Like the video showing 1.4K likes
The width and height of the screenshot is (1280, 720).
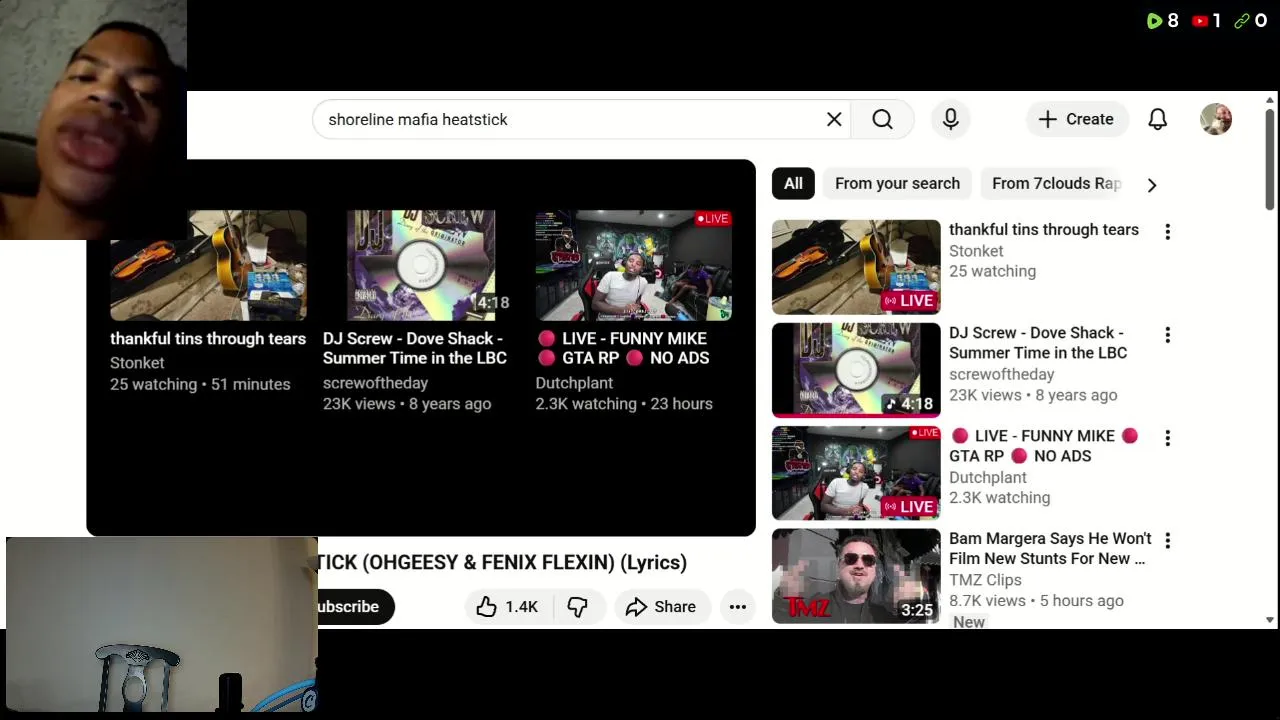[x=508, y=606]
